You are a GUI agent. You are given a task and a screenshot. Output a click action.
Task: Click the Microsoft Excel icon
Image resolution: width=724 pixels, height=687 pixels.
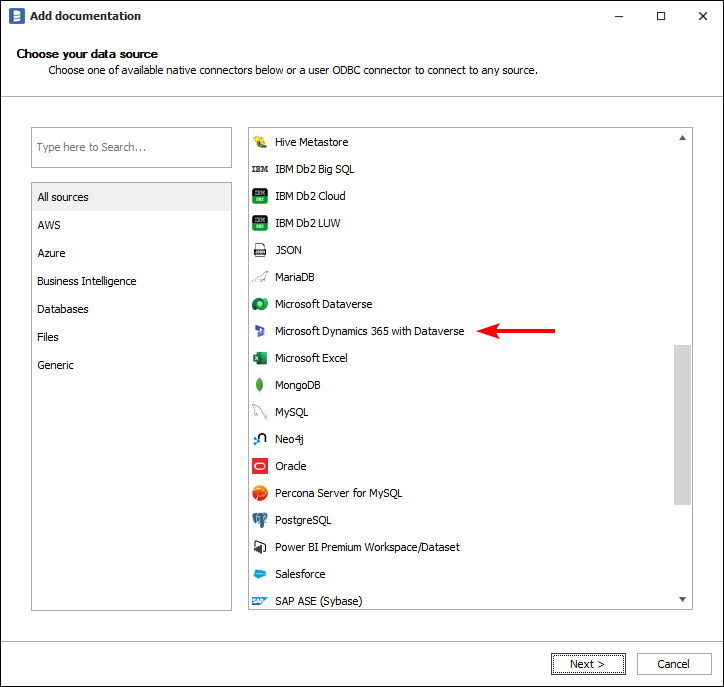(x=259, y=358)
